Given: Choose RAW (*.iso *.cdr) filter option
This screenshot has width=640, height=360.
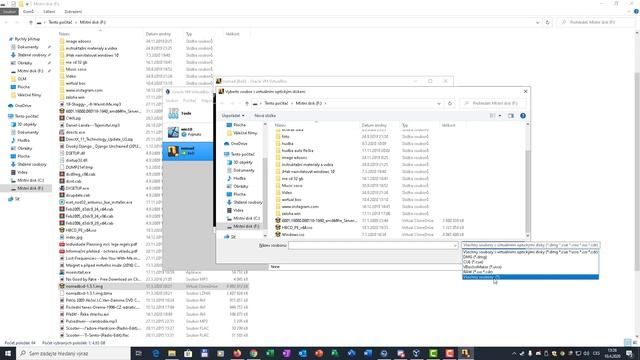Looking at the screenshot, I should [530, 272].
